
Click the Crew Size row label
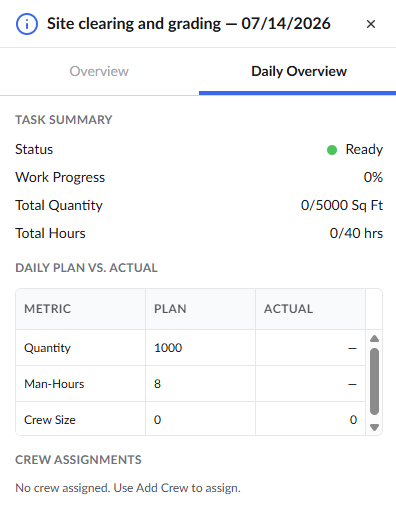[50, 420]
